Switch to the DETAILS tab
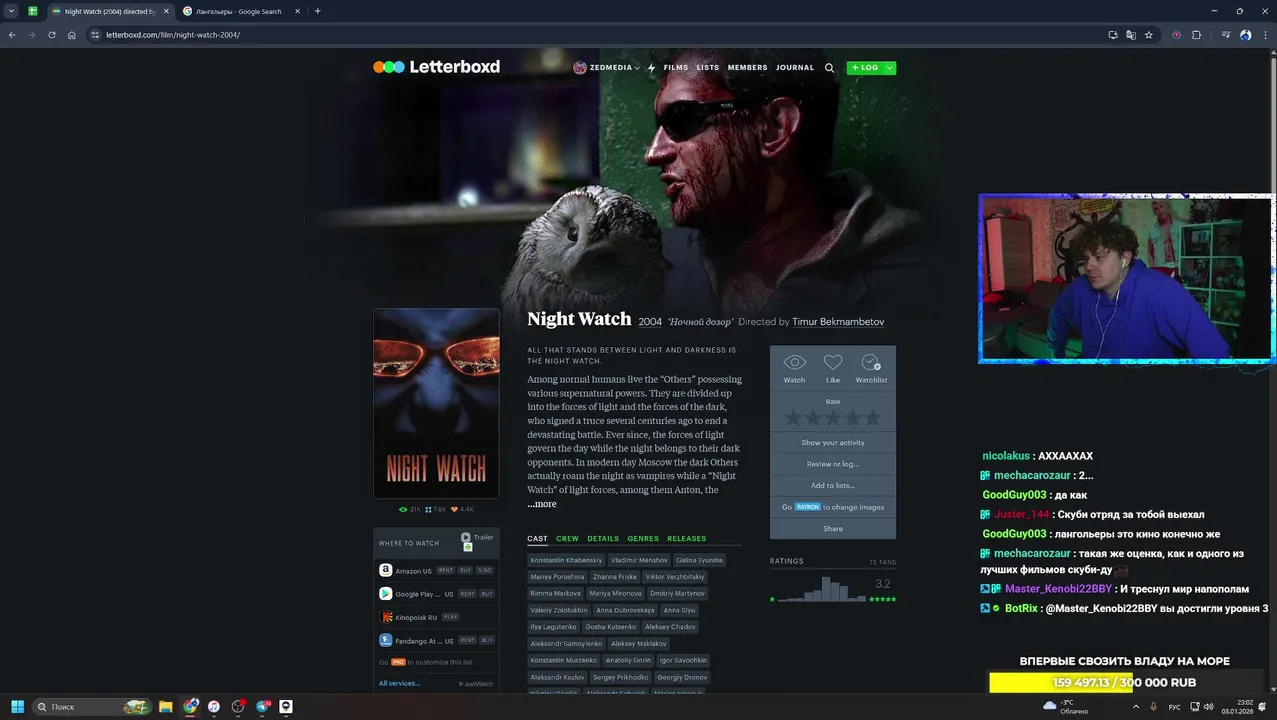1277x720 pixels. tap(603, 539)
